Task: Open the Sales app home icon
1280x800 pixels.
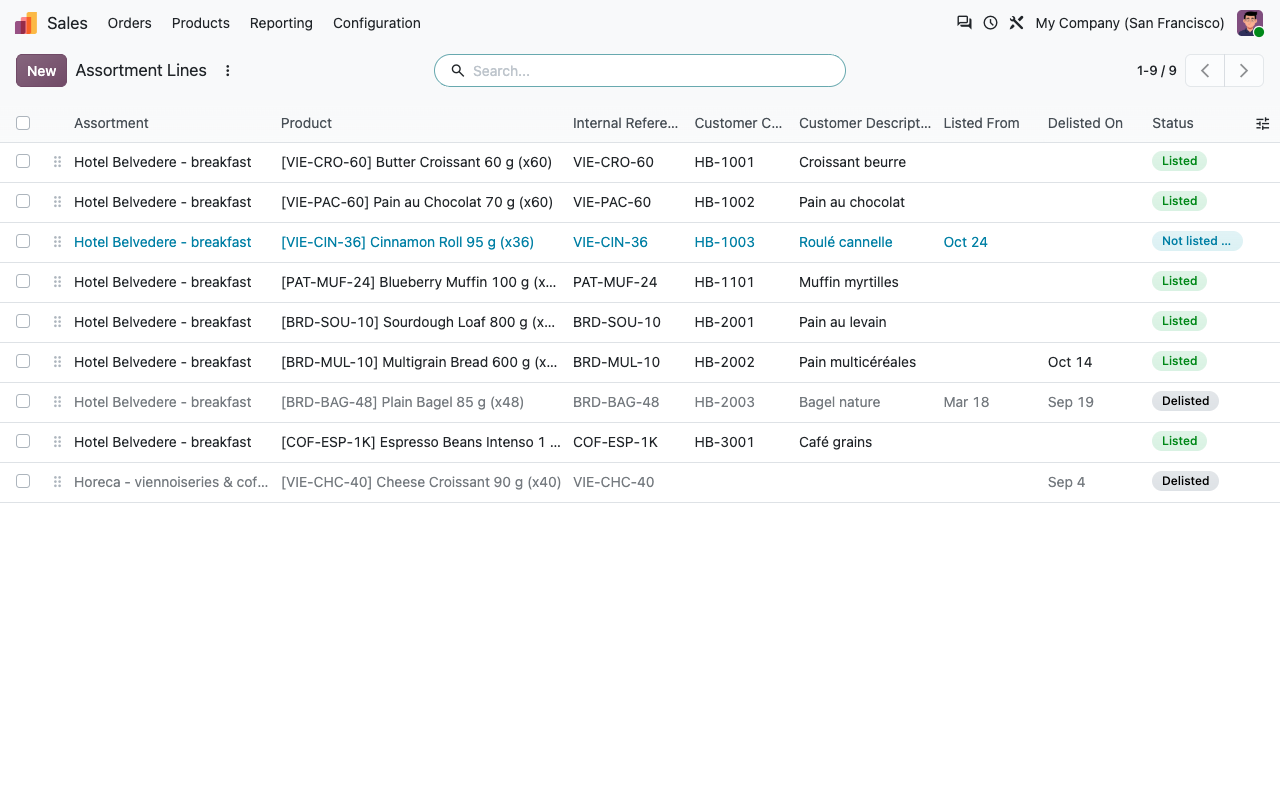Action: click(x=26, y=23)
